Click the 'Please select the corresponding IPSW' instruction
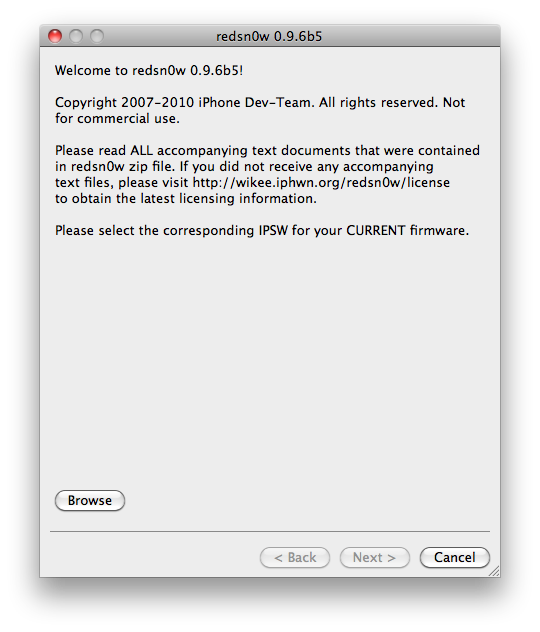This screenshot has height=632, width=540. (262, 231)
